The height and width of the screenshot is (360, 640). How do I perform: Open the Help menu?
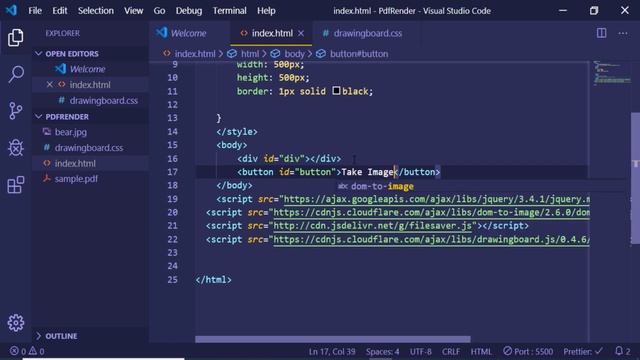point(266,11)
